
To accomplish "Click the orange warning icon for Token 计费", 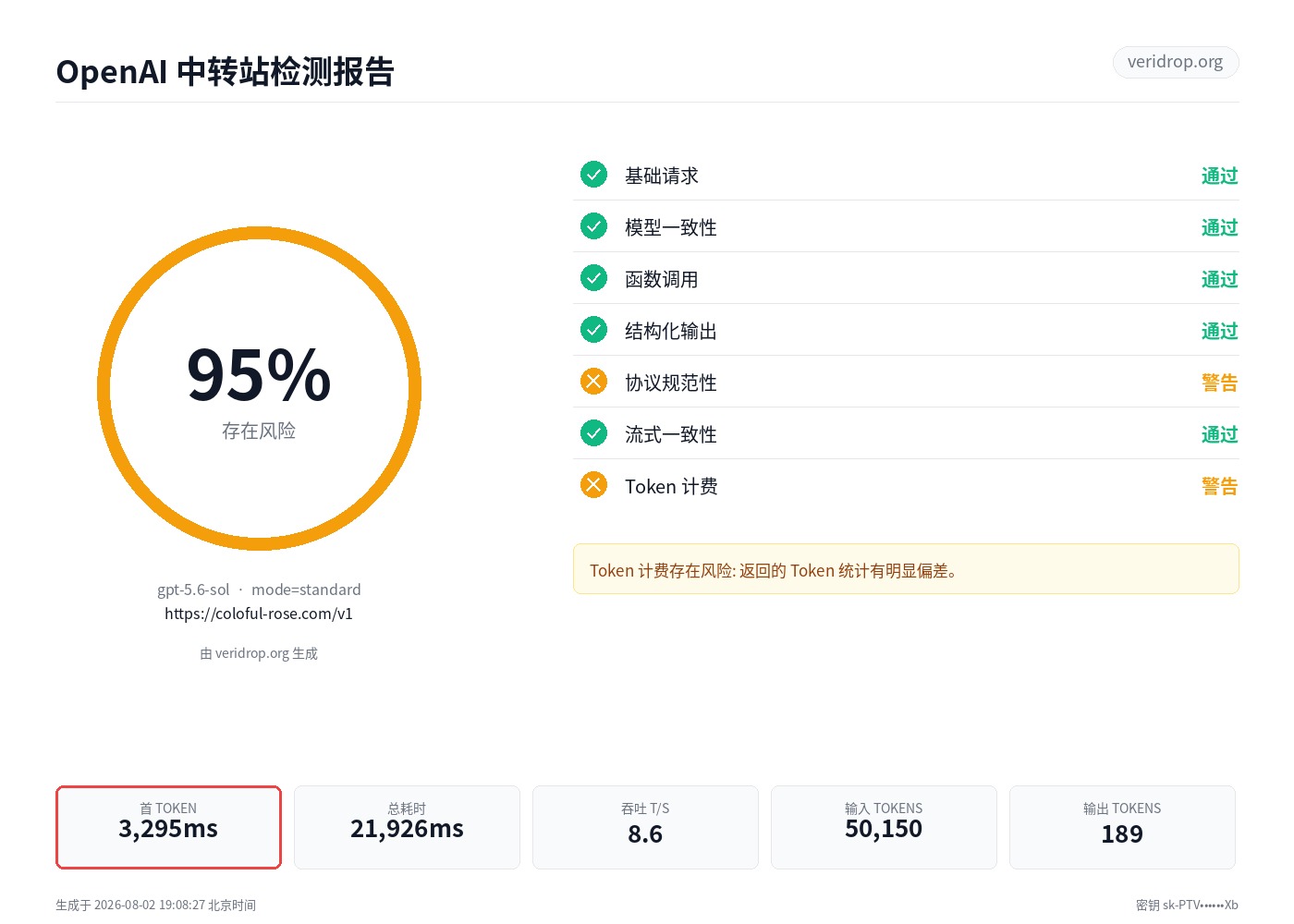I will pyautogui.click(x=593, y=485).
